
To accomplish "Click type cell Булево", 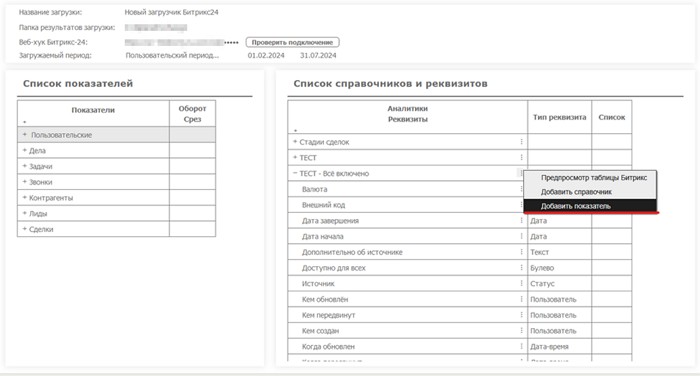I will point(559,268).
